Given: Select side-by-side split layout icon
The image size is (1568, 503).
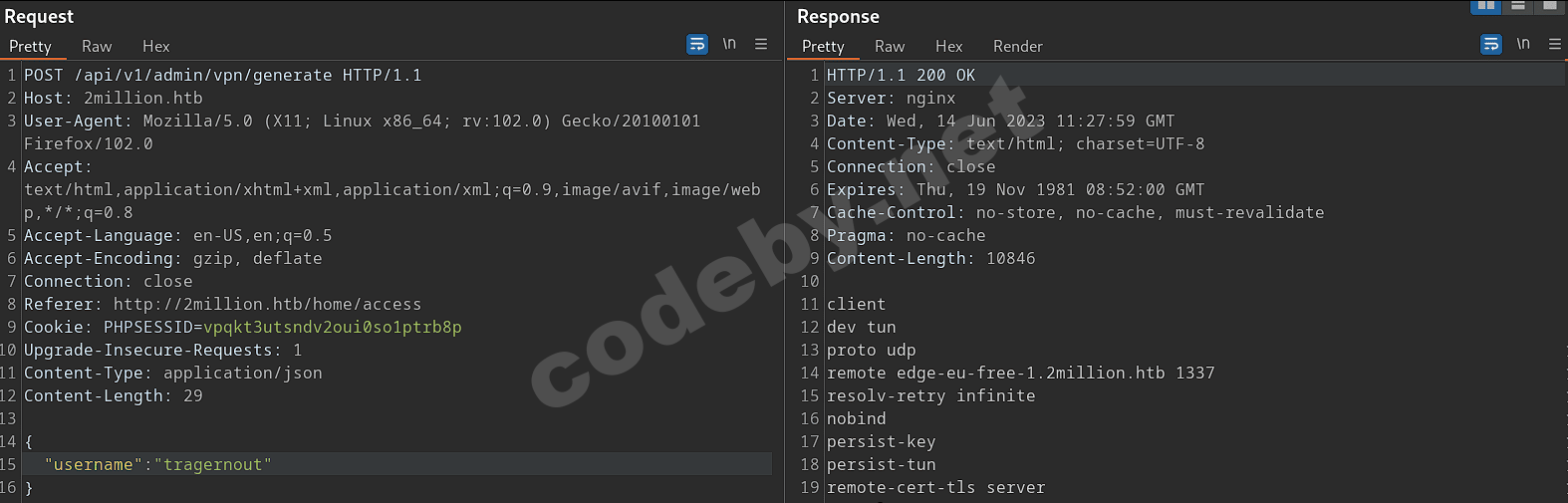Looking at the screenshot, I should 1485,6.
